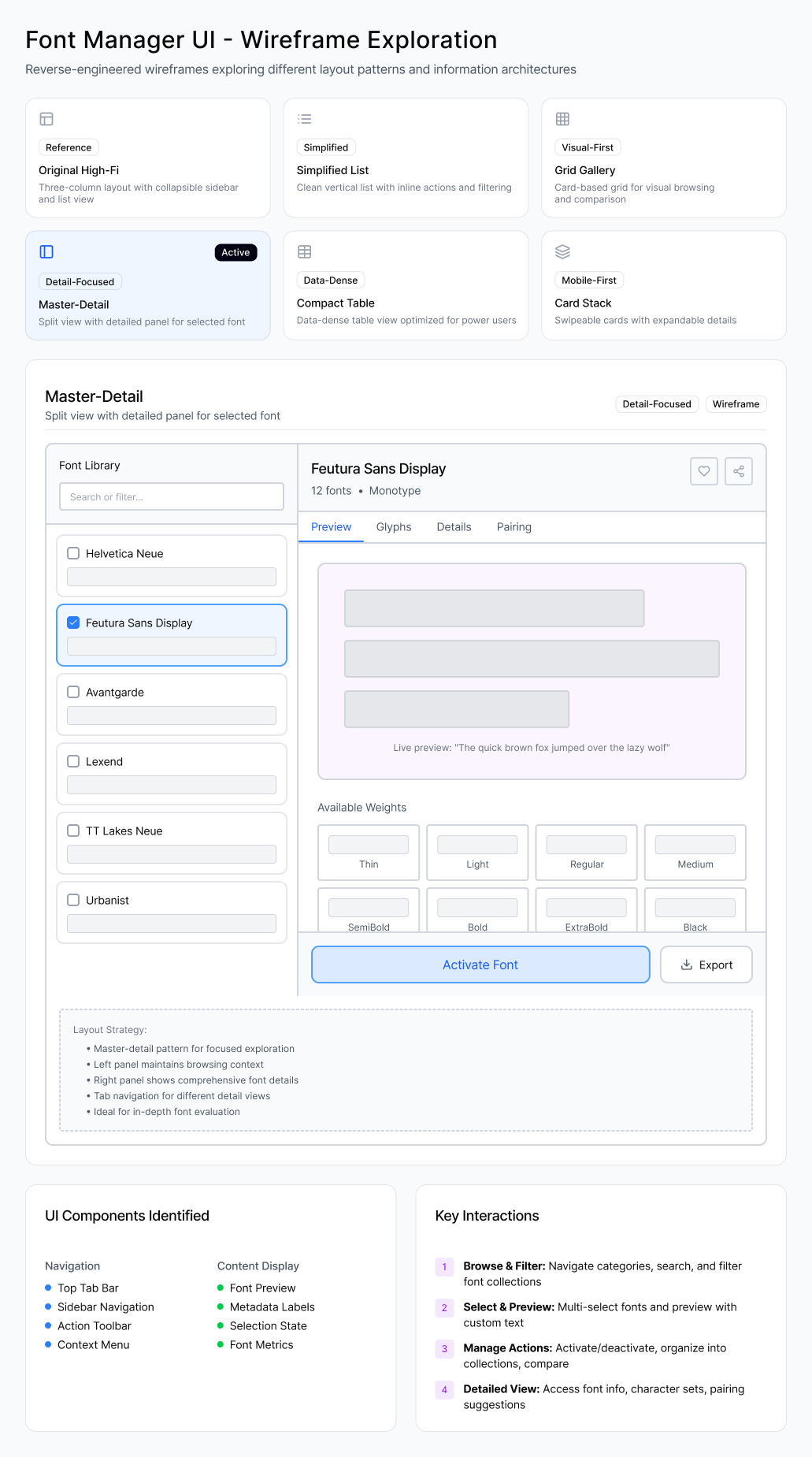Click the Wireframe badge near Master-Detail heading
The image size is (812, 1457).
[736, 403]
